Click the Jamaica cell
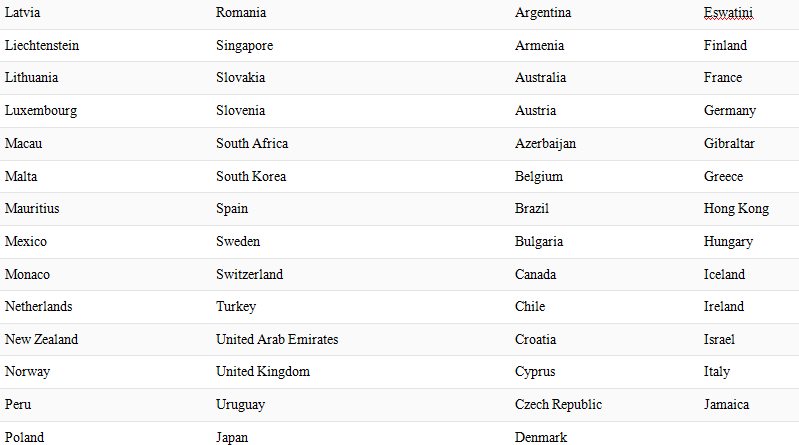The image size is (799, 445). [x=726, y=404]
